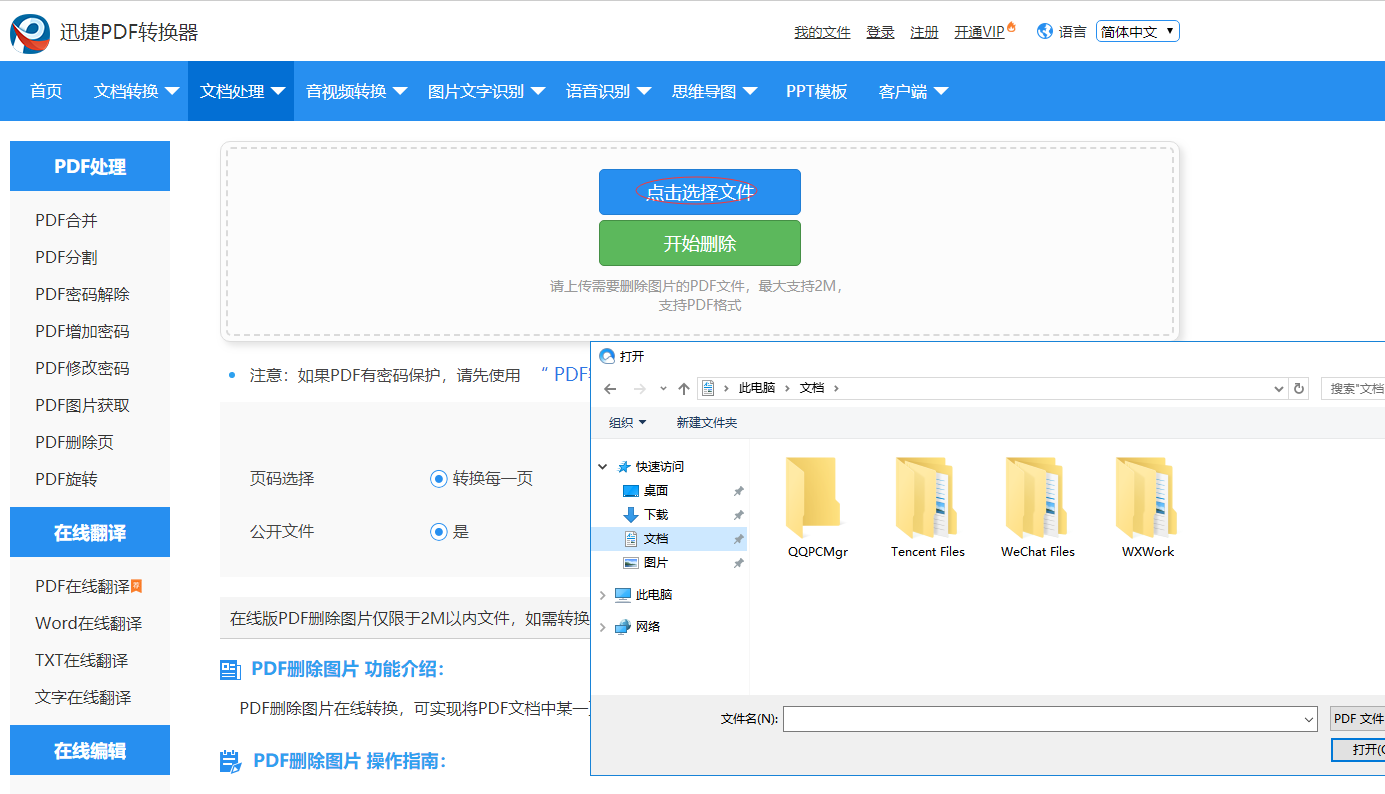The image size is (1385, 794).
Task: Click the orange badge beside PDF在线翻译
Action: click(136, 586)
